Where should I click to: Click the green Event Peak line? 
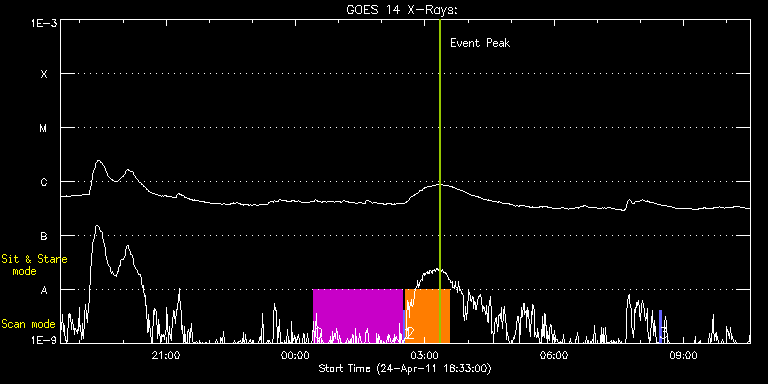(x=440, y=181)
